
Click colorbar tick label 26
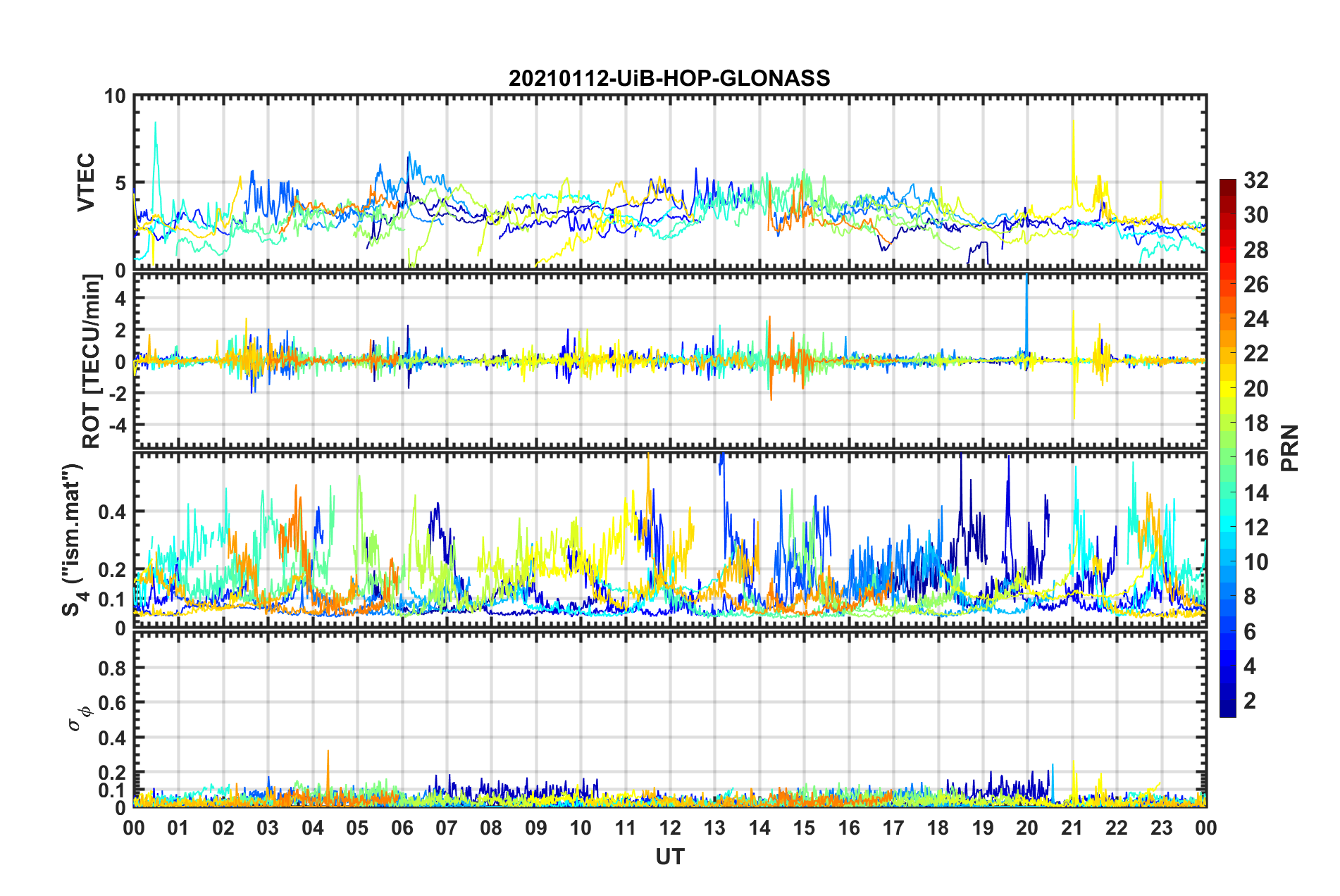coord(1255,285)
